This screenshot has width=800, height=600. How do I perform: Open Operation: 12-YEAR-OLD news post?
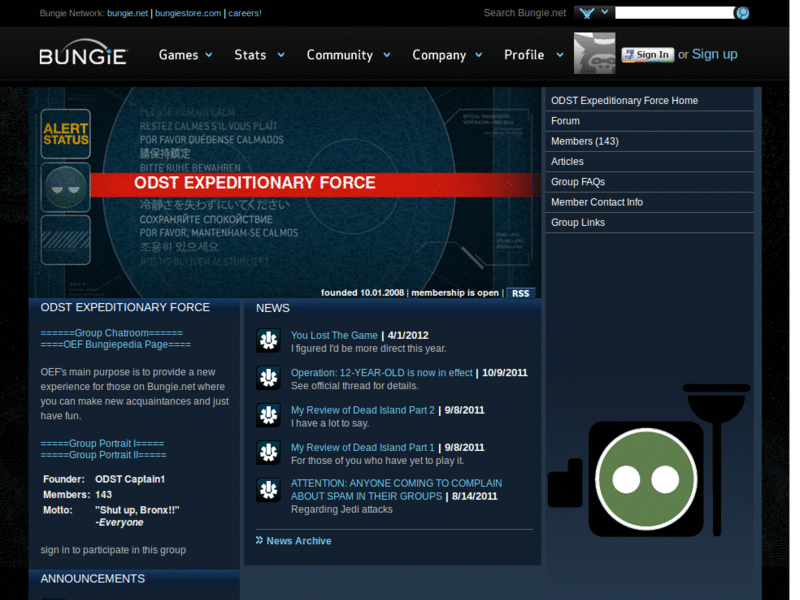pyautogui.click(x=382, y=372)
